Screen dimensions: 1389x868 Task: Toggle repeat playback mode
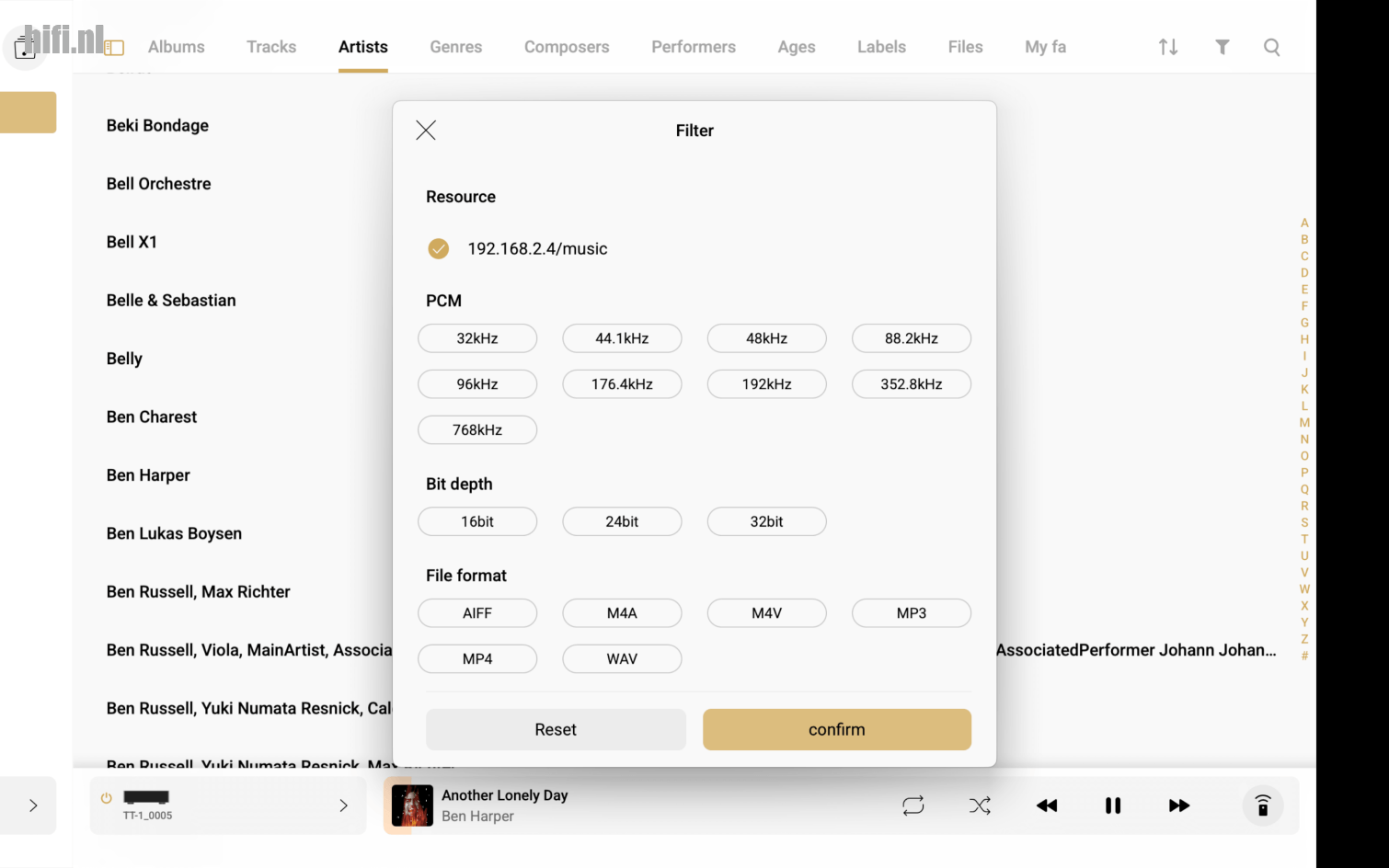913,805
